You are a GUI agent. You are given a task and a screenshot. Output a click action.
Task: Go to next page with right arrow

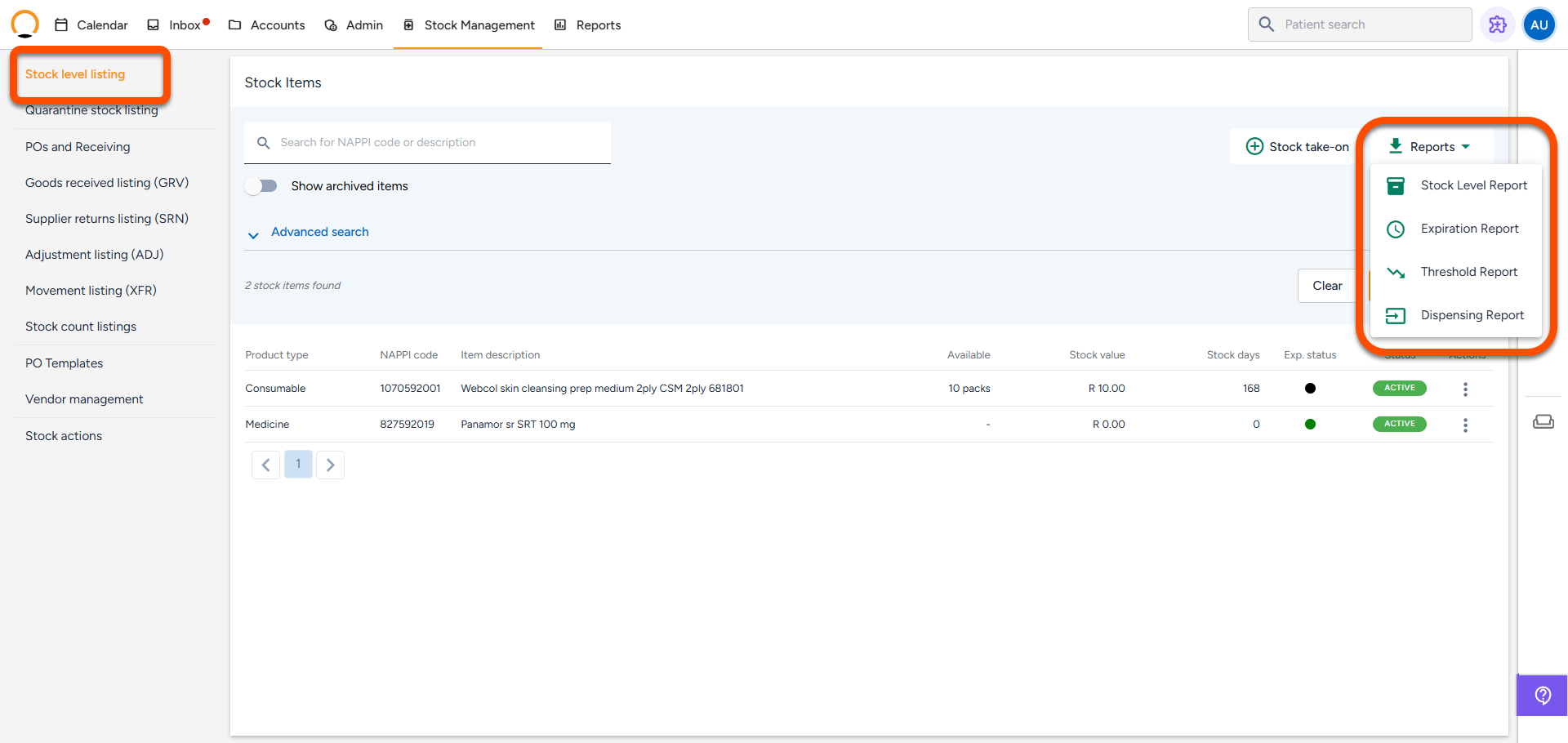(330, 465)
